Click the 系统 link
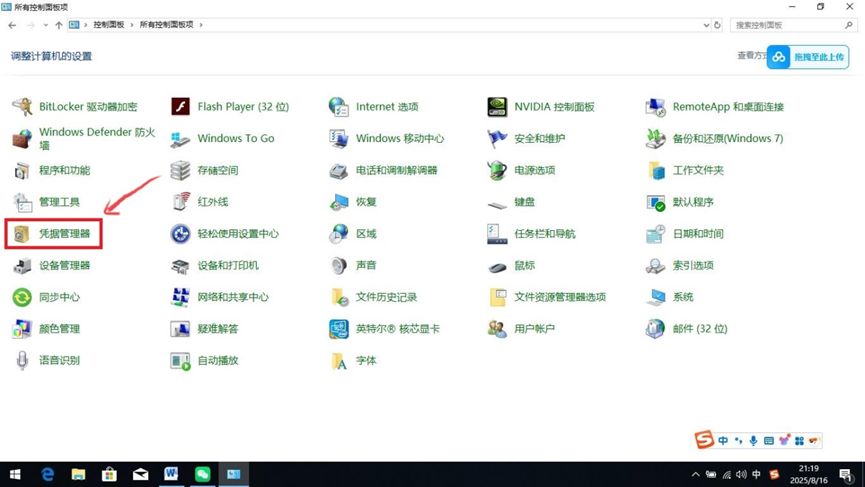 (683, 297)
